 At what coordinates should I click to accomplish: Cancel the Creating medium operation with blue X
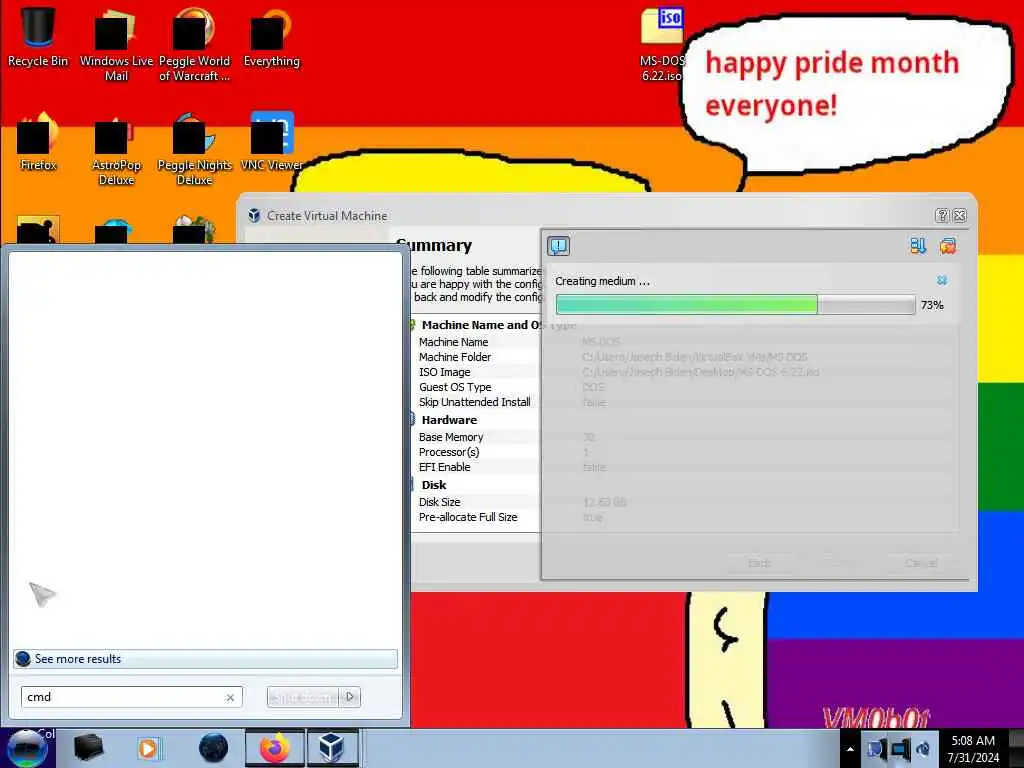(x=942, y=280)
